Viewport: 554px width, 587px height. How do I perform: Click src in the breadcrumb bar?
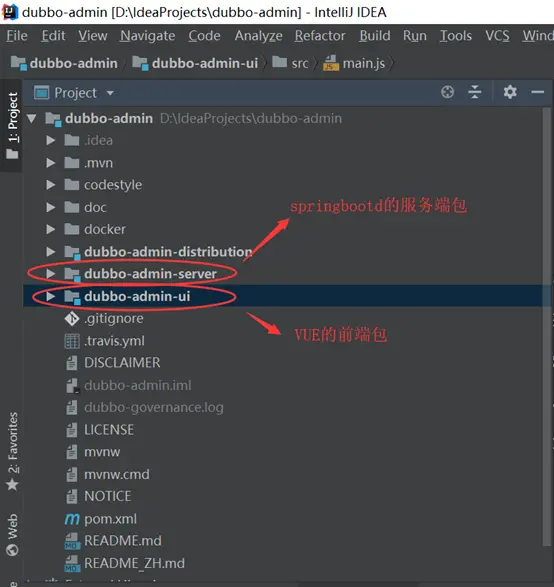(300, 63)
